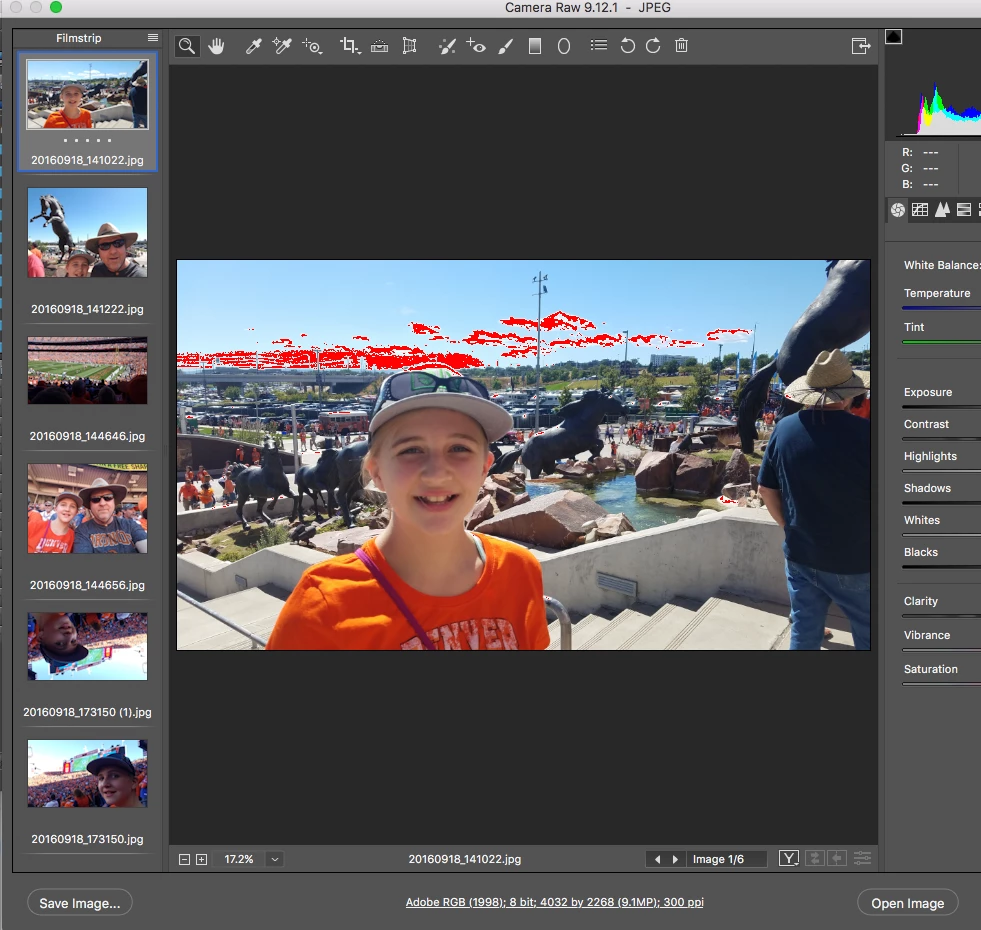Viewport: 981px width, 930px height.
Task: Open the zoom level dropdown
Action: pyautogui.click(x=275, y=859)
